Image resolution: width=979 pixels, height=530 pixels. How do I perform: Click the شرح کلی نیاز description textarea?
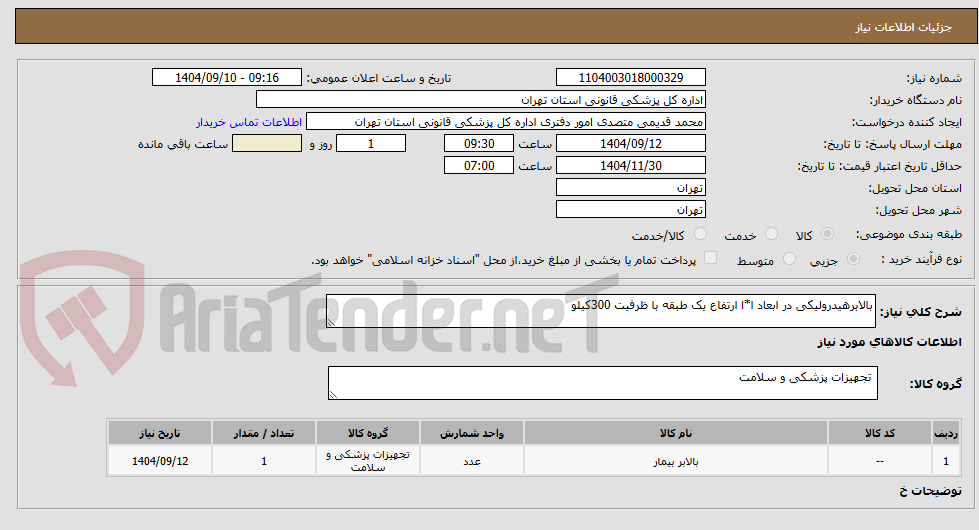tap(601, 311)
